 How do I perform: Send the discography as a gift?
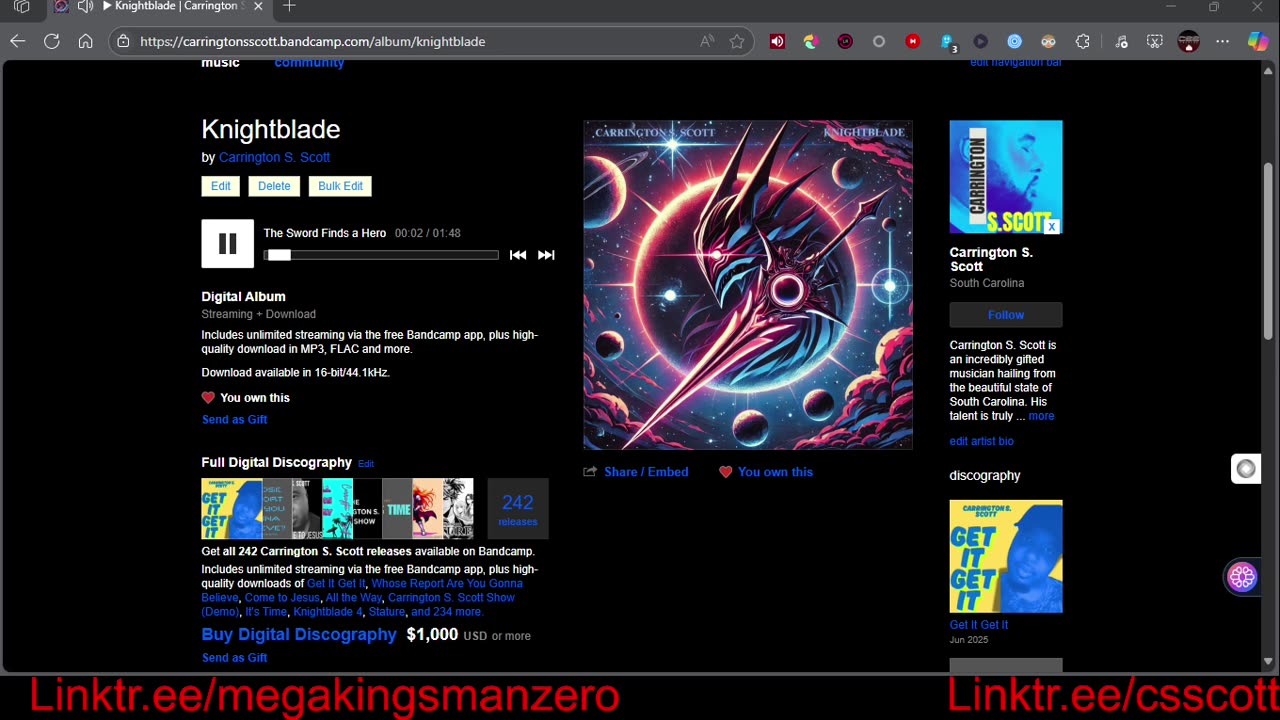pyautogui.click(x=234, y=658)
